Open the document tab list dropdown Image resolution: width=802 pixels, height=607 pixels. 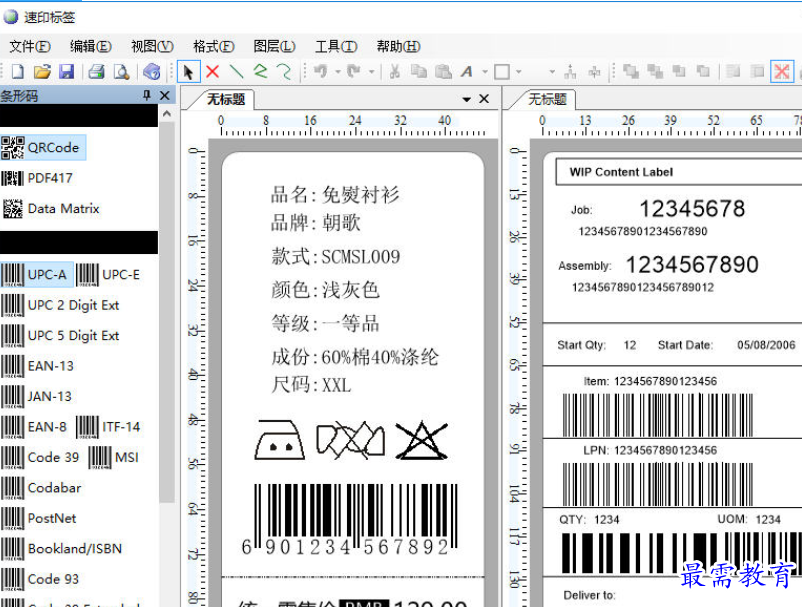pos(466,99)
